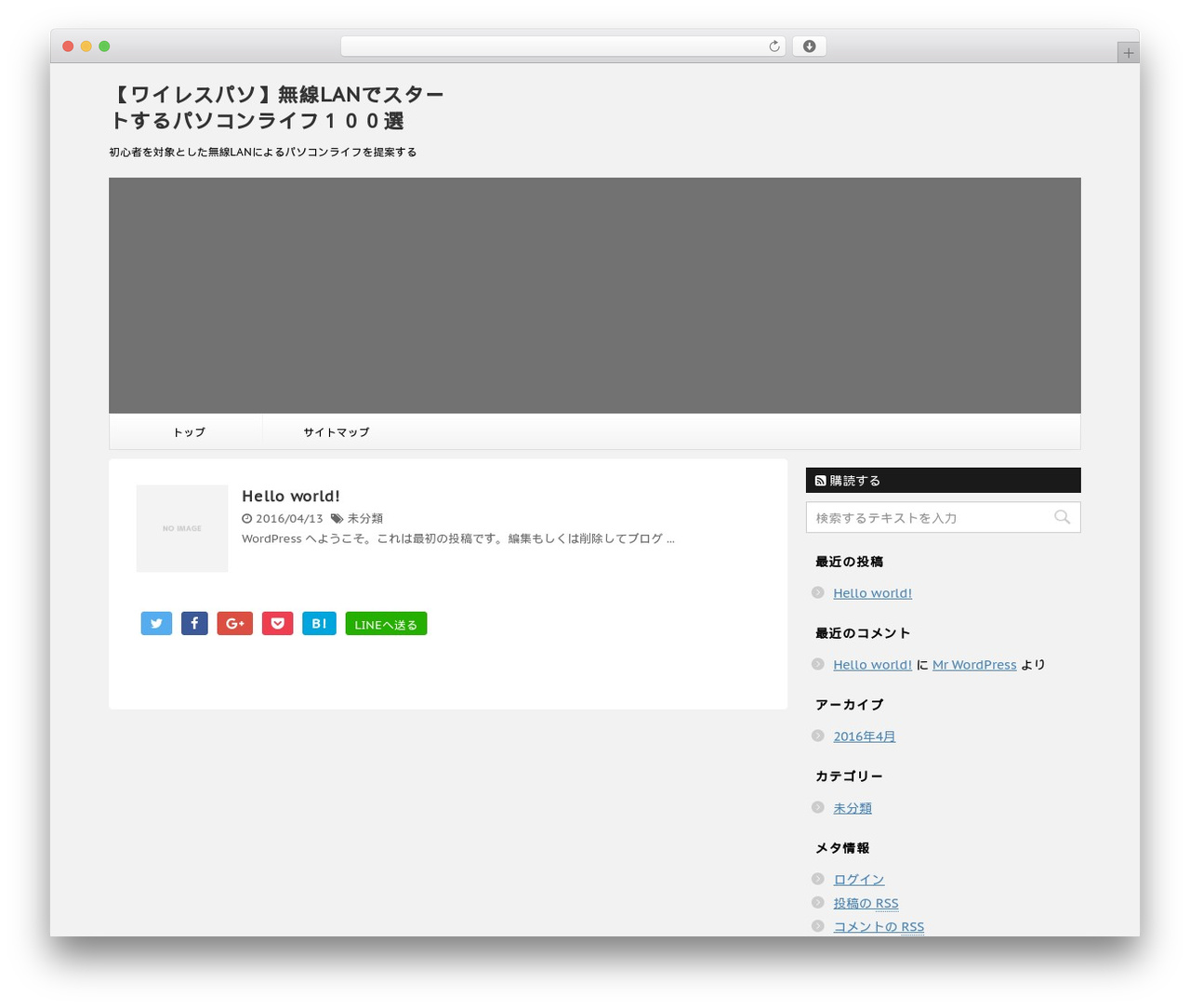
Task: Open Hello world! under 最近の投稿
Action: [872, 593]
